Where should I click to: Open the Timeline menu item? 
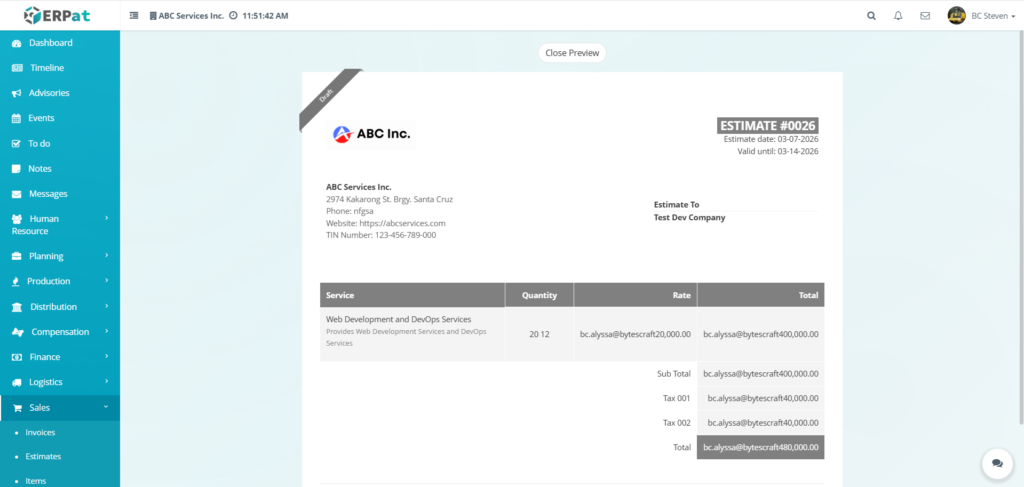tap(46, 68)
